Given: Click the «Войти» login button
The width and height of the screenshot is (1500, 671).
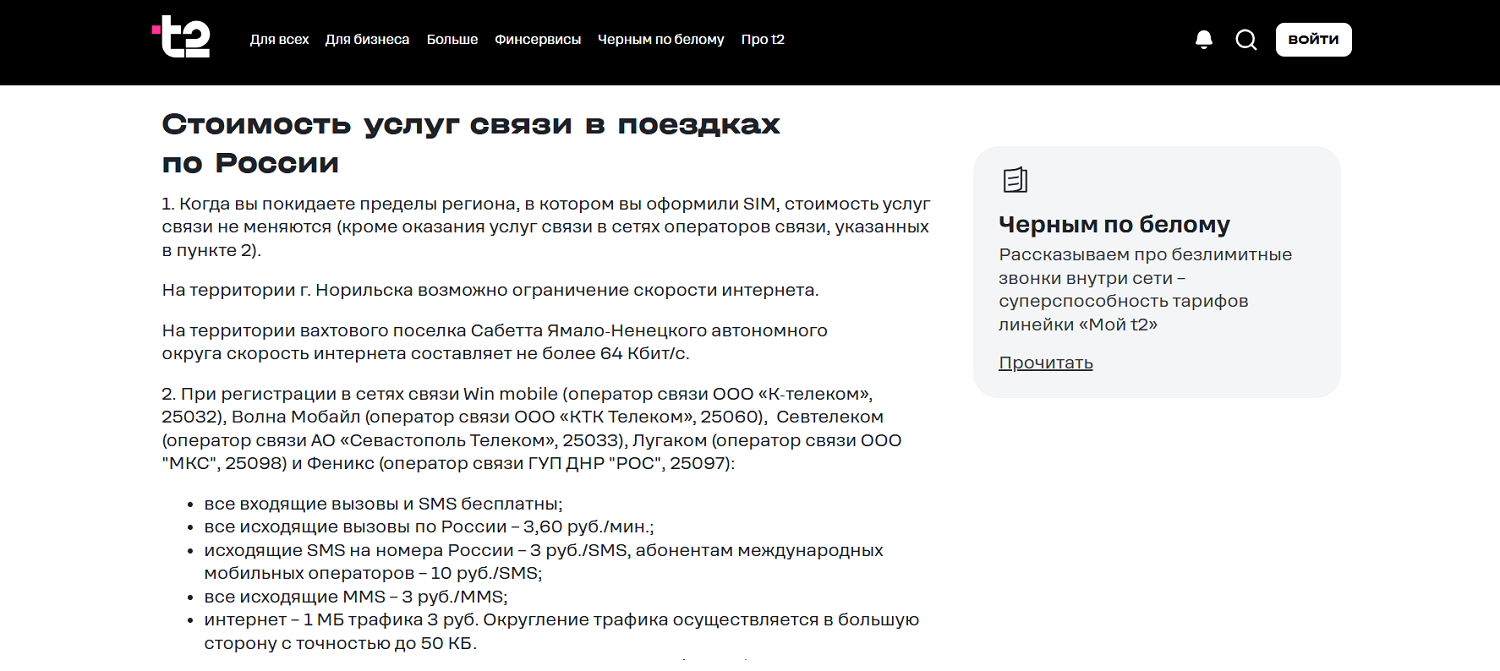Looking at the screenshot, I should (x=1314, y=40).
